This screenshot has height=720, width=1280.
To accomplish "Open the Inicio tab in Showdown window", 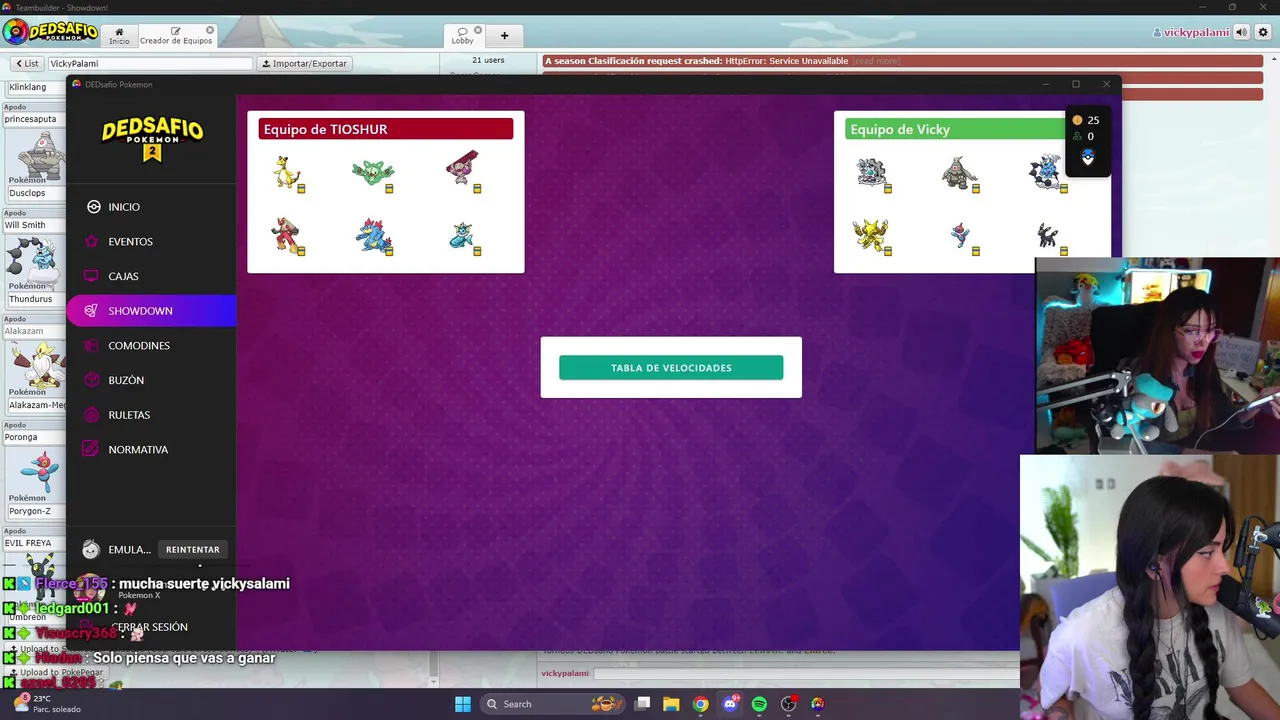I will [119, 36].
